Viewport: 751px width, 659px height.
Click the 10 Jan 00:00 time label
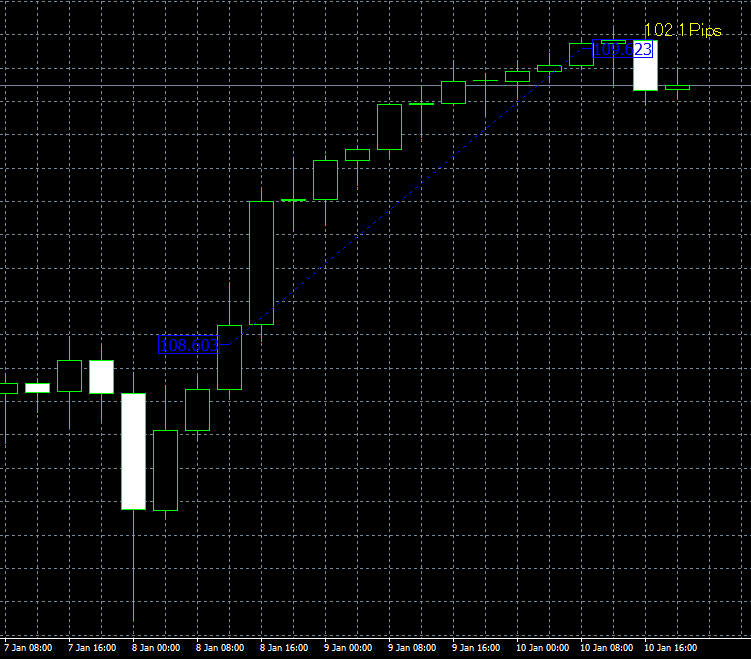[x=542, y=648]
